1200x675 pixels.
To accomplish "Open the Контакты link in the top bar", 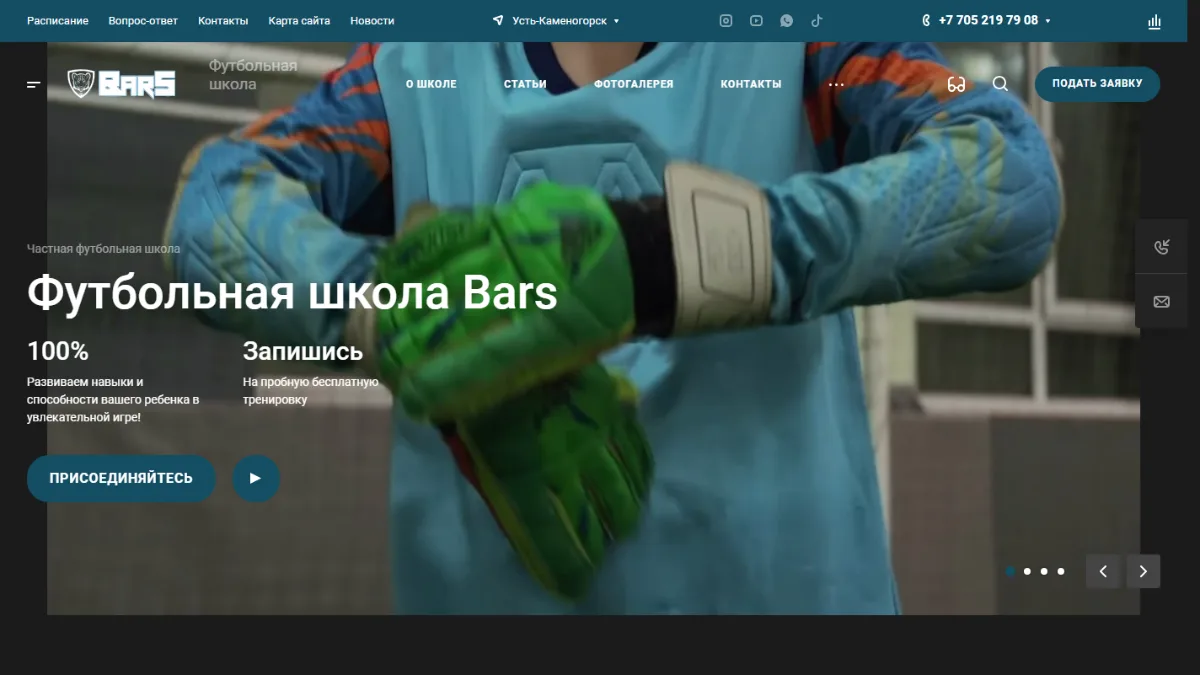I will [223, 21].
